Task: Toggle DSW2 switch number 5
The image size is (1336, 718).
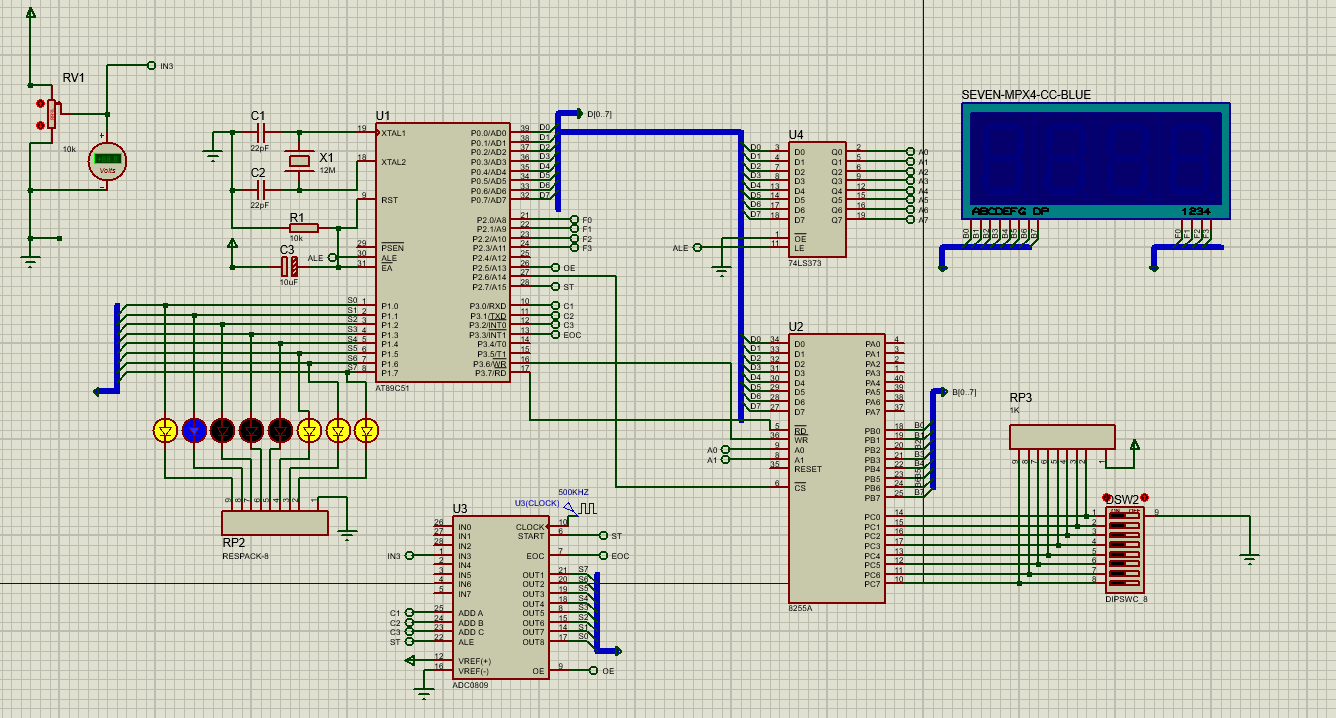Action: pyautogui.click(x=1126, y=553)
